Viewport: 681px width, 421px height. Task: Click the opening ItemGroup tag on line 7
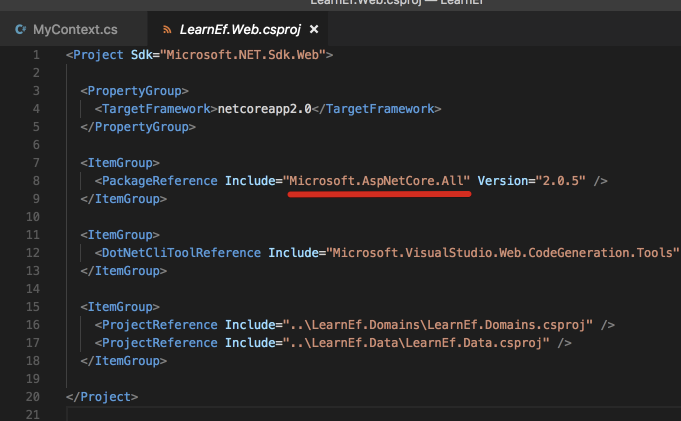tap(120, 163)
